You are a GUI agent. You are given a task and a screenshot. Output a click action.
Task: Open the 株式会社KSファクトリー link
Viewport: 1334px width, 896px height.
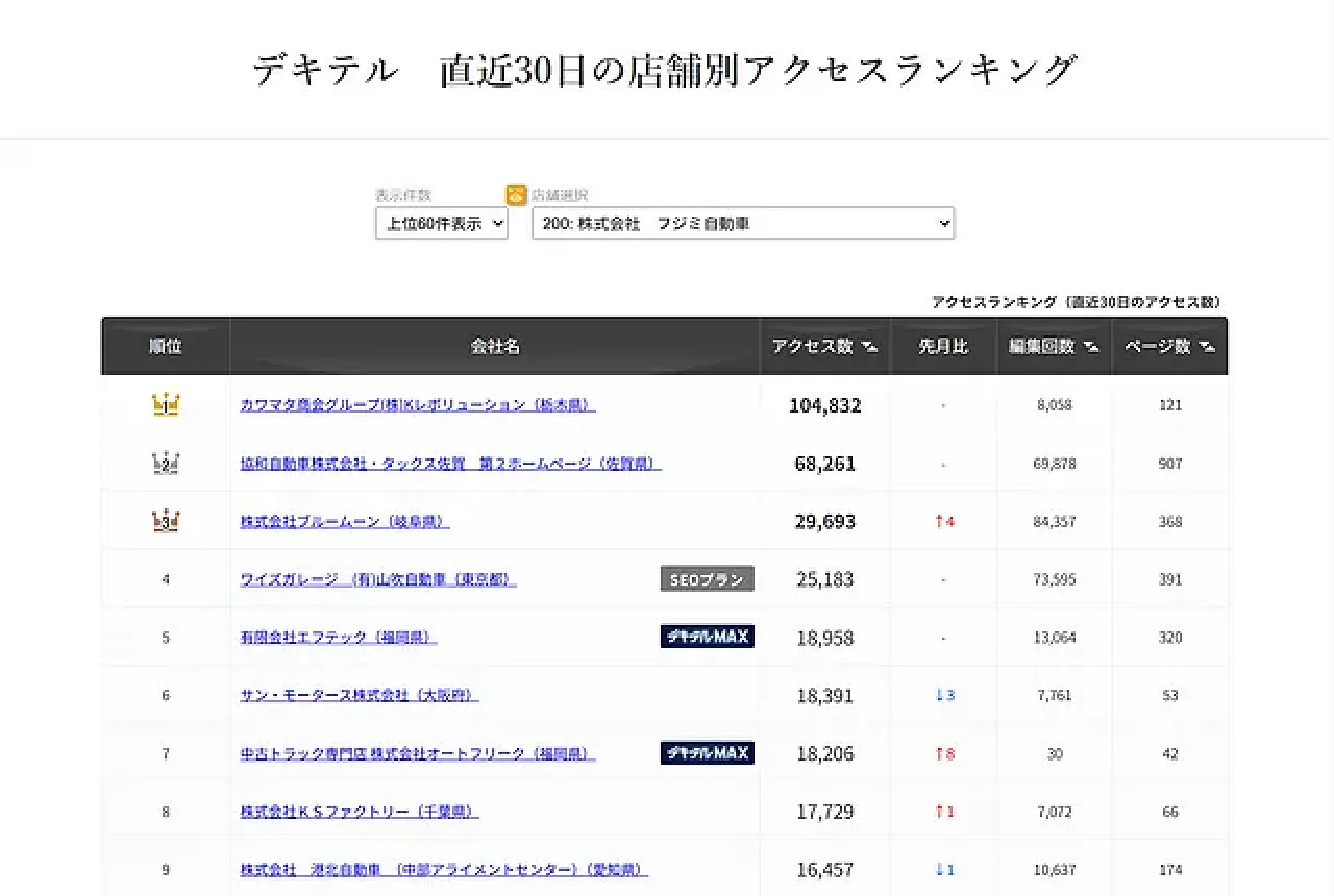359,811
